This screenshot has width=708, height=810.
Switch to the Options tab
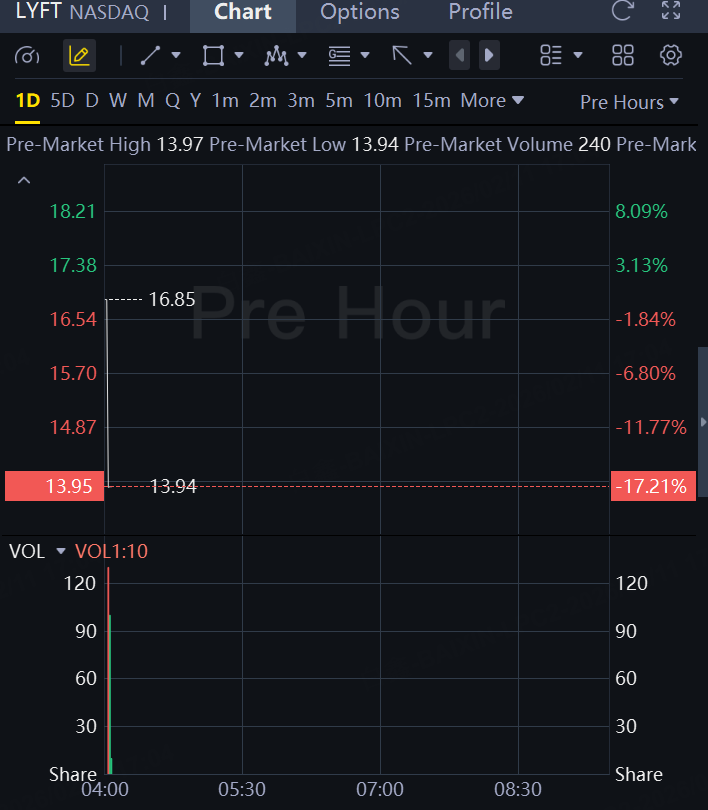(x=360, y=13)
